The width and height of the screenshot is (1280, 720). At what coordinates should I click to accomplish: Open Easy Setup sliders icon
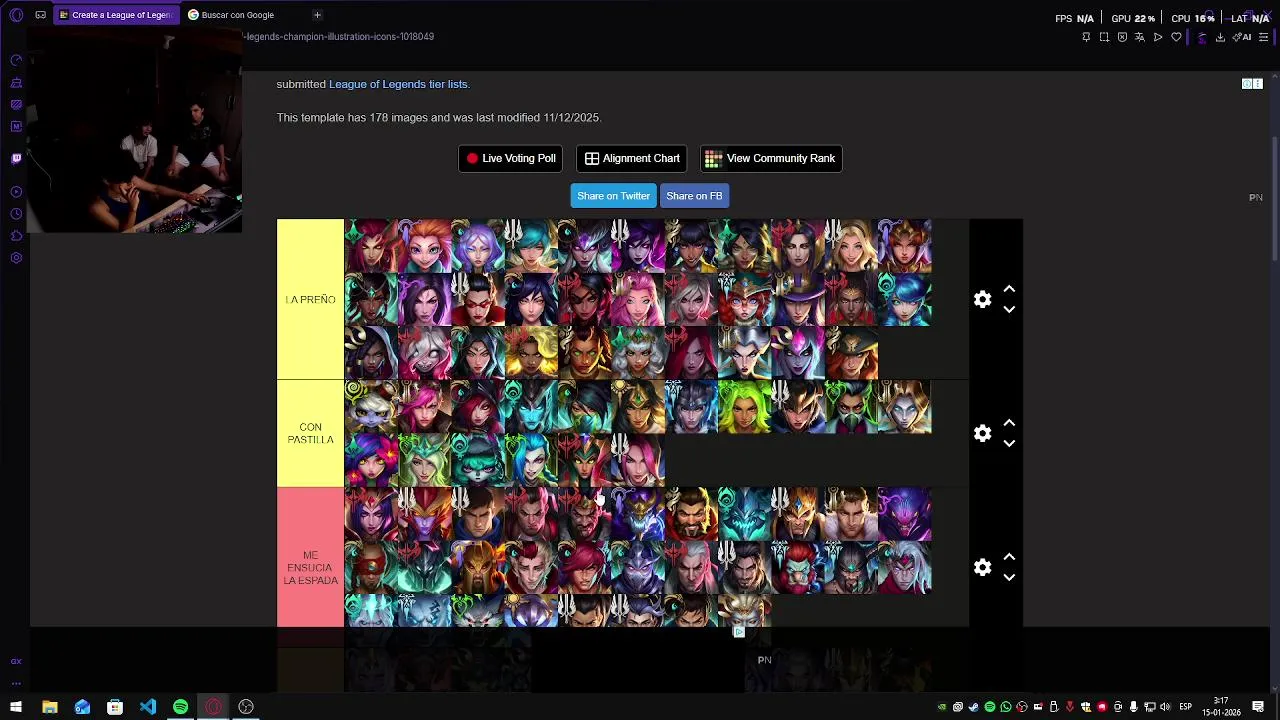coord(1263,37)
